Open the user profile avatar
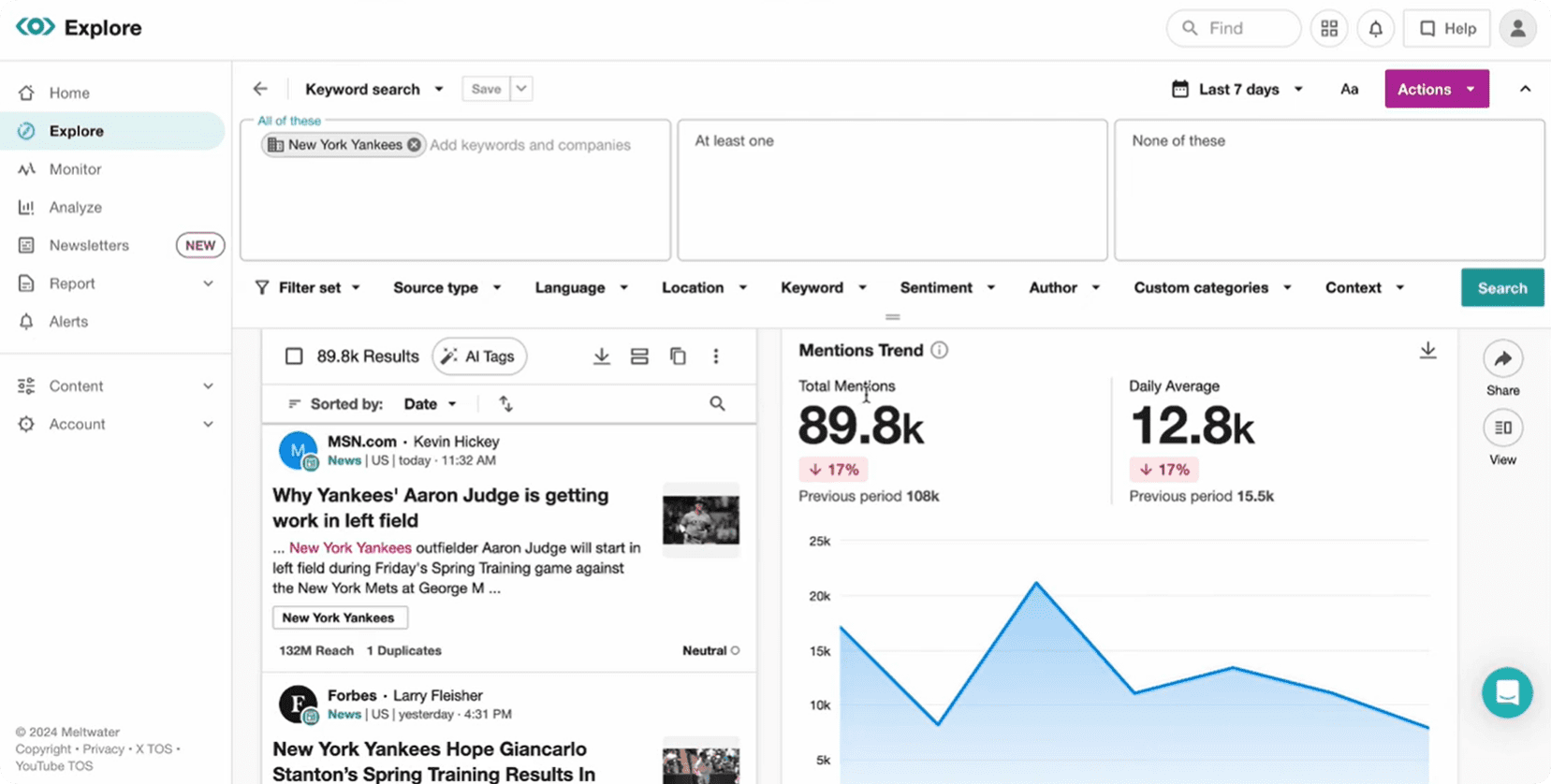 pyautogui.click(x=1517, y=29)
